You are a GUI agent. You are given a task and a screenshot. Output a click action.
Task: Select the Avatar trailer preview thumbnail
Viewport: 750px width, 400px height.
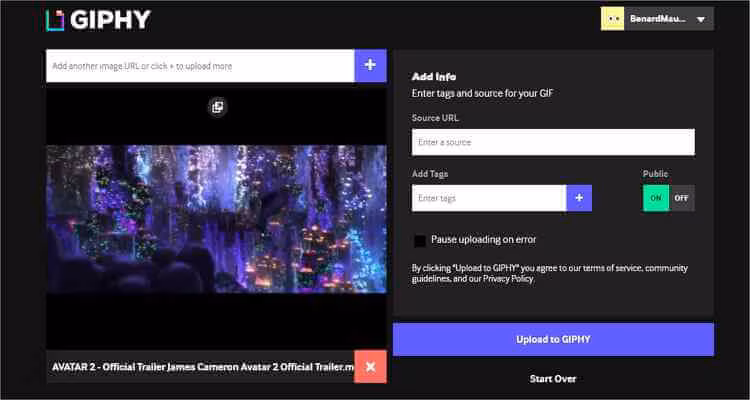[x=216, y=219]
